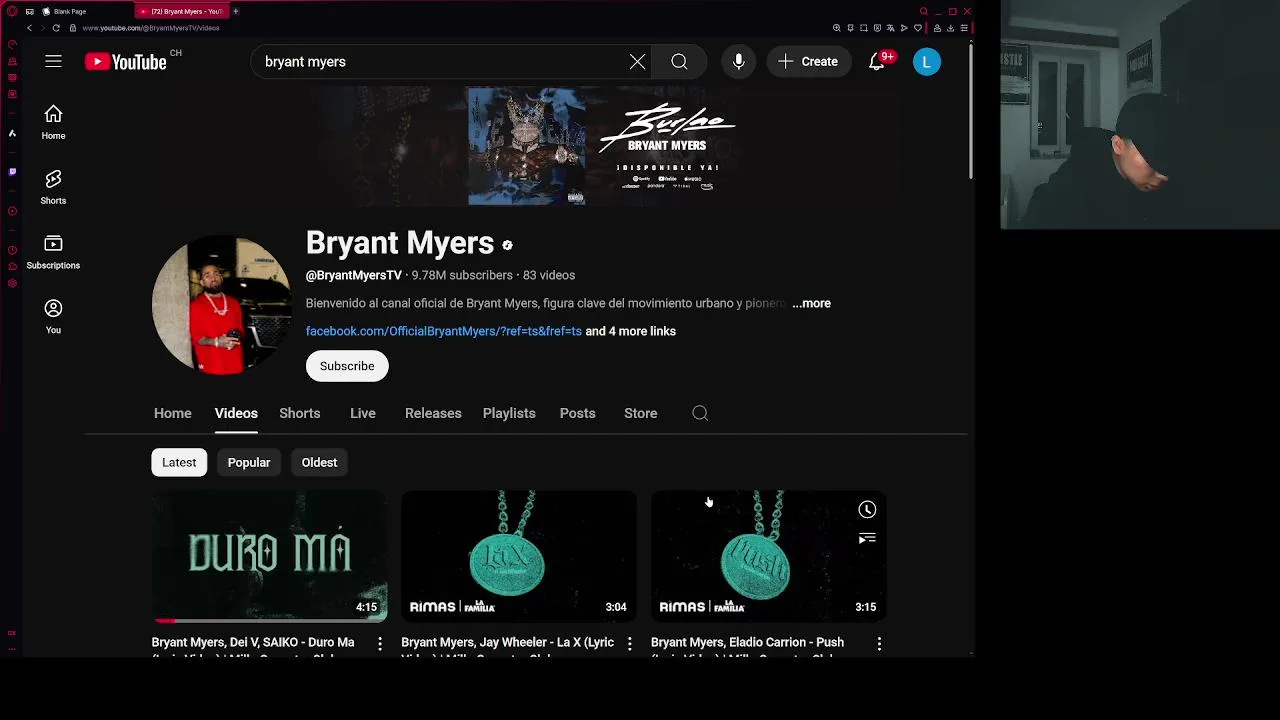Open options menu for La X video
The height and width of the screenshot is (720, 1280).
[629, 644]
